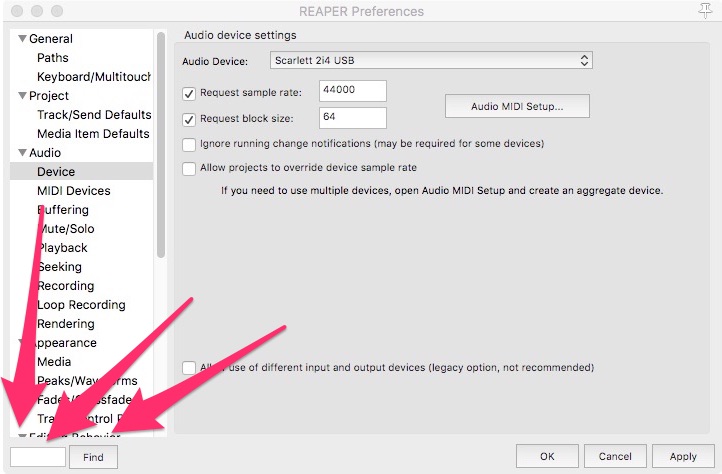Viewport: 722px width, 474px height.
Task: Open the Recording preferences page
Action: pos(66,286)
